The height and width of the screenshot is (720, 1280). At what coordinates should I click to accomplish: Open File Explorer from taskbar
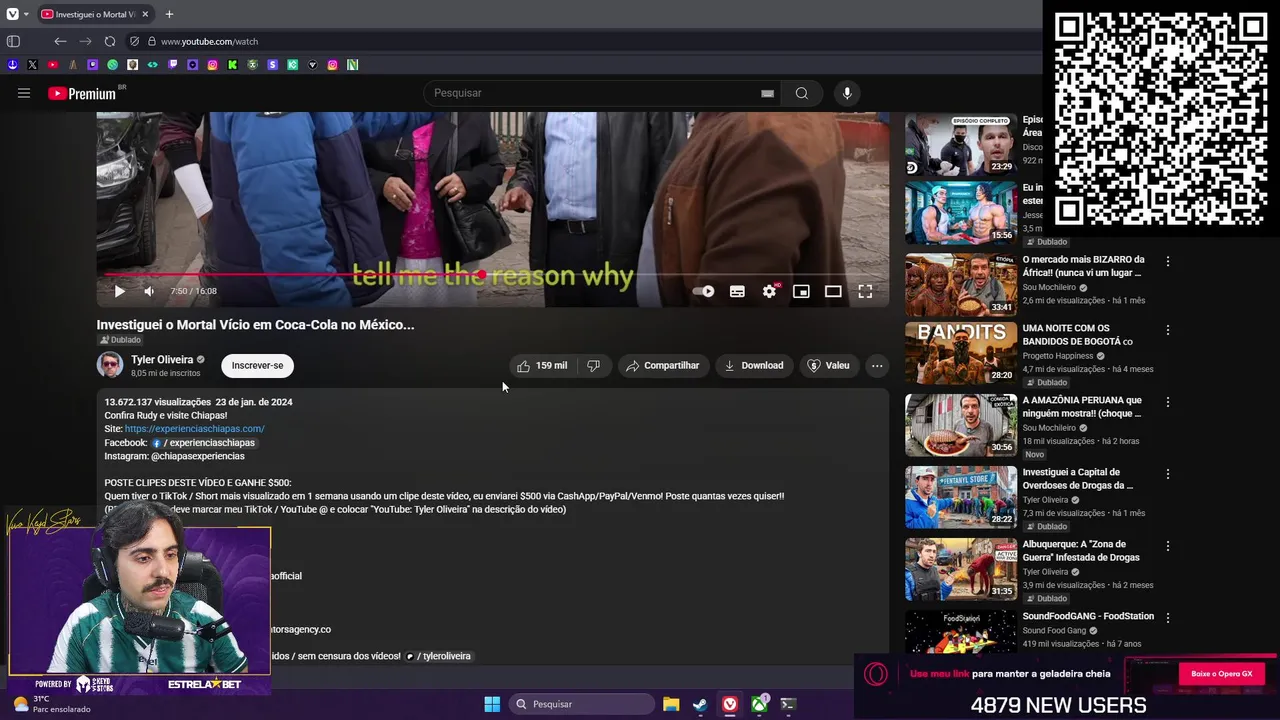(671, 704)
